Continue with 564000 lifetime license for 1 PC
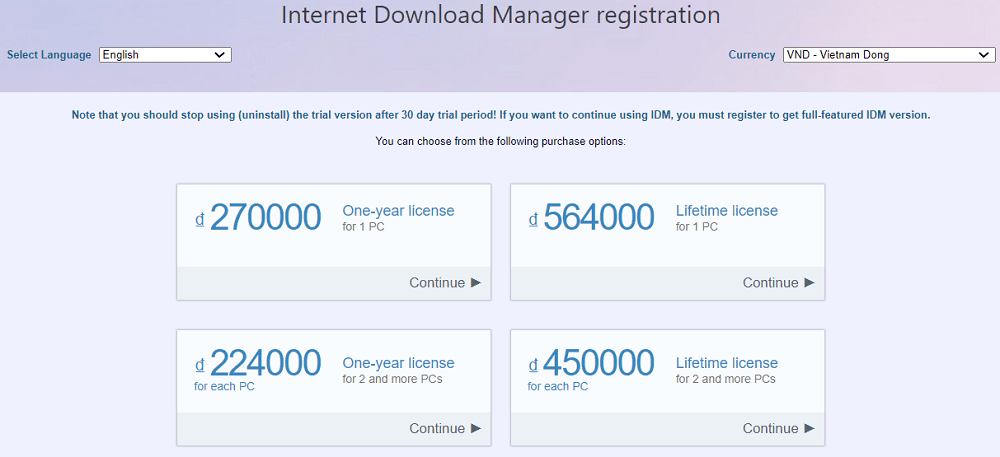 click(778, 282)
